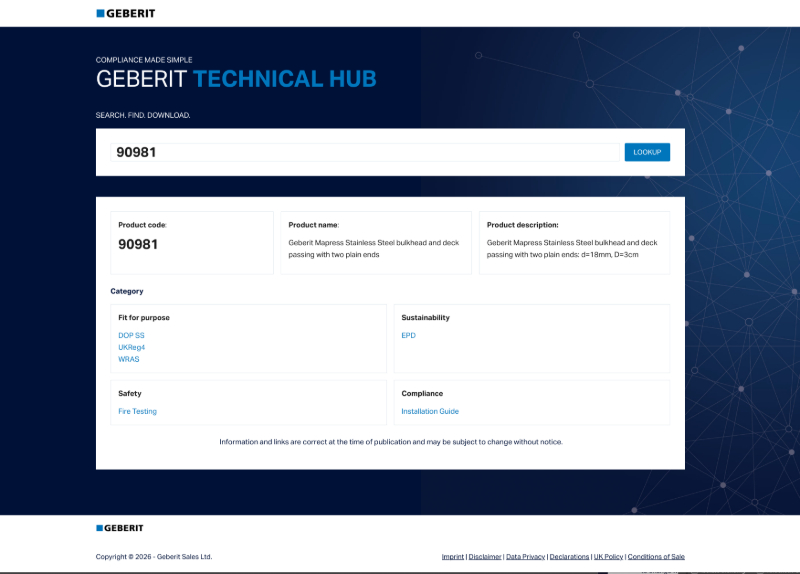Screen dimensions: 800x574
Task: Click the Copyright Geberit Sales Ltd. text
Action: (154, 557)
